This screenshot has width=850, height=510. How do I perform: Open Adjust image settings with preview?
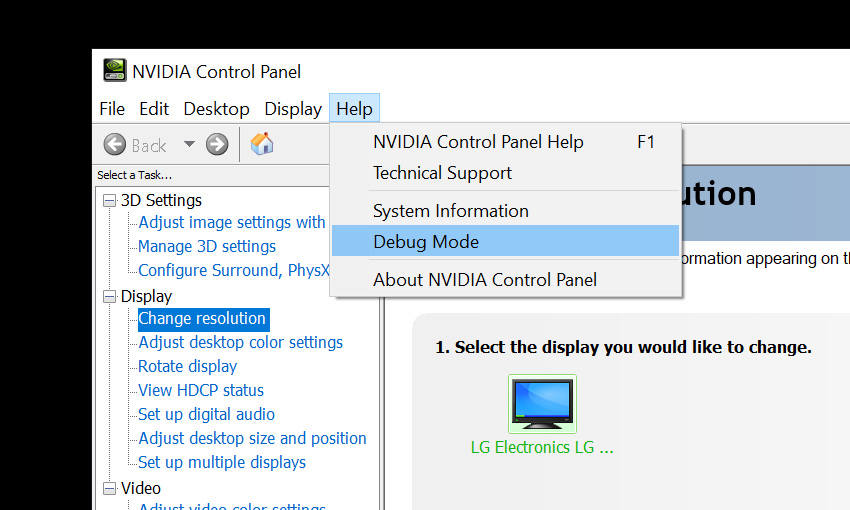click(231, 222)
